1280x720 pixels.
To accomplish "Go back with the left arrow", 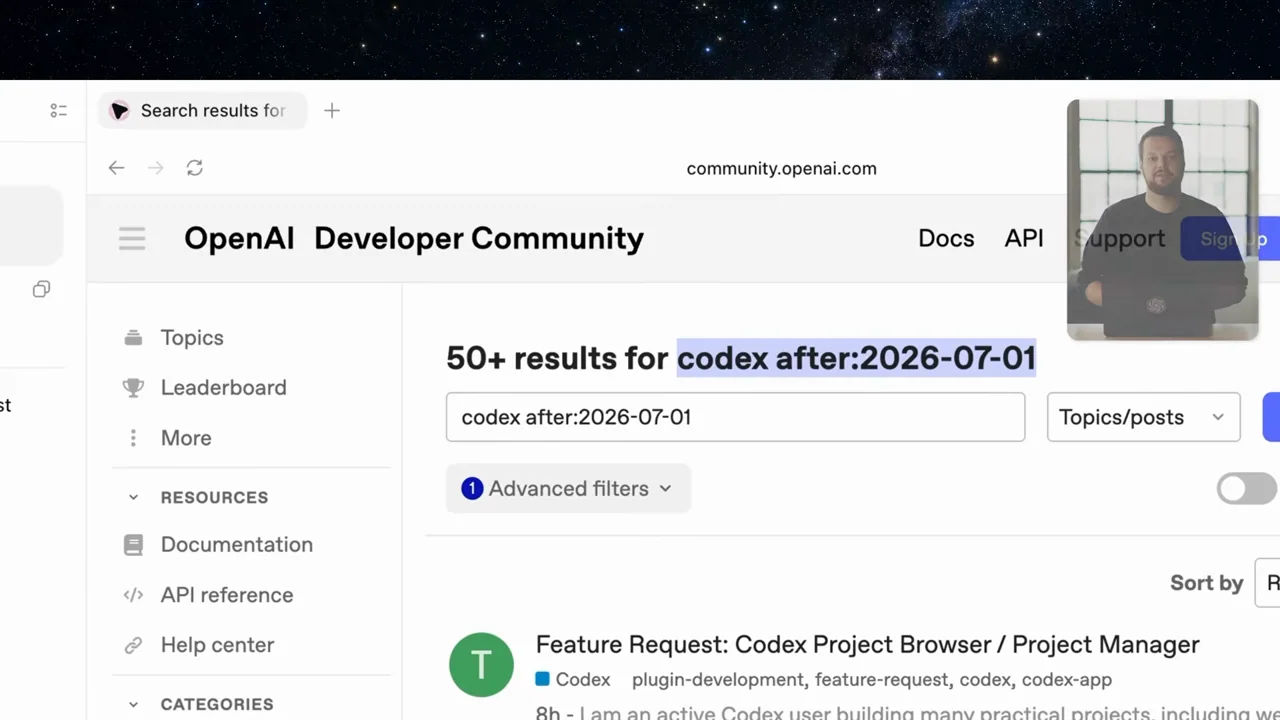I will coord(116,168).
